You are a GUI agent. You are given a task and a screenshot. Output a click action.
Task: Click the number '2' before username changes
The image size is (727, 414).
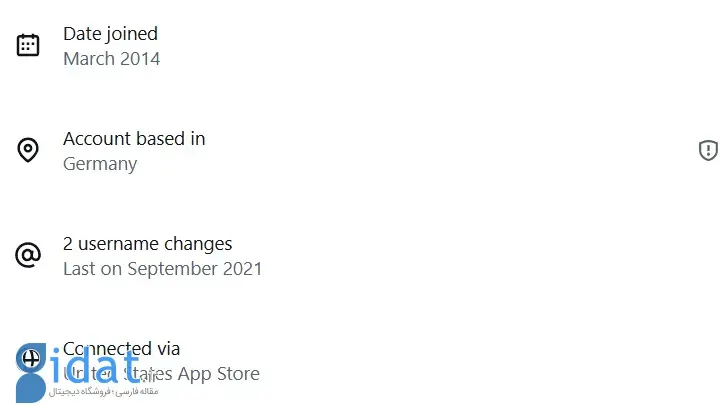[x=68, y=243]
